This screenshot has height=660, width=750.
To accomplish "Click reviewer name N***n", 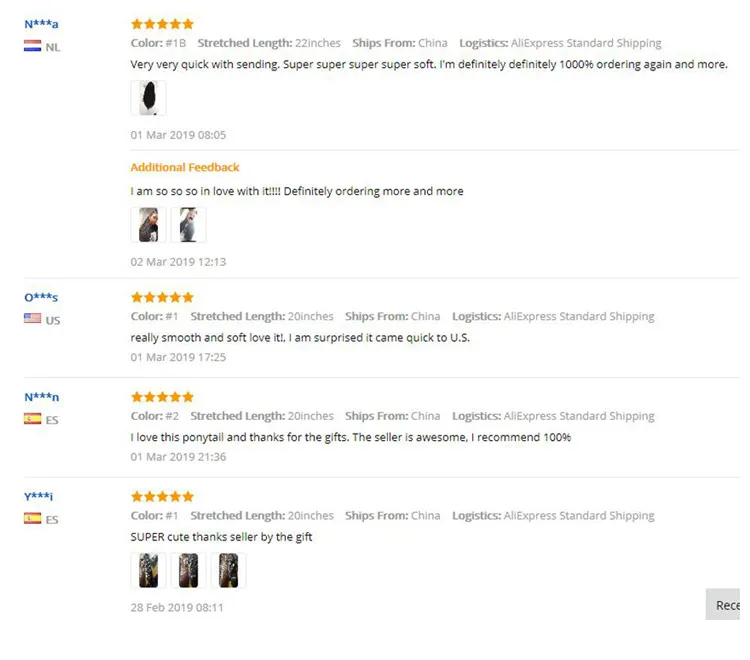I will pyautogui.click(x=41, y=397).
